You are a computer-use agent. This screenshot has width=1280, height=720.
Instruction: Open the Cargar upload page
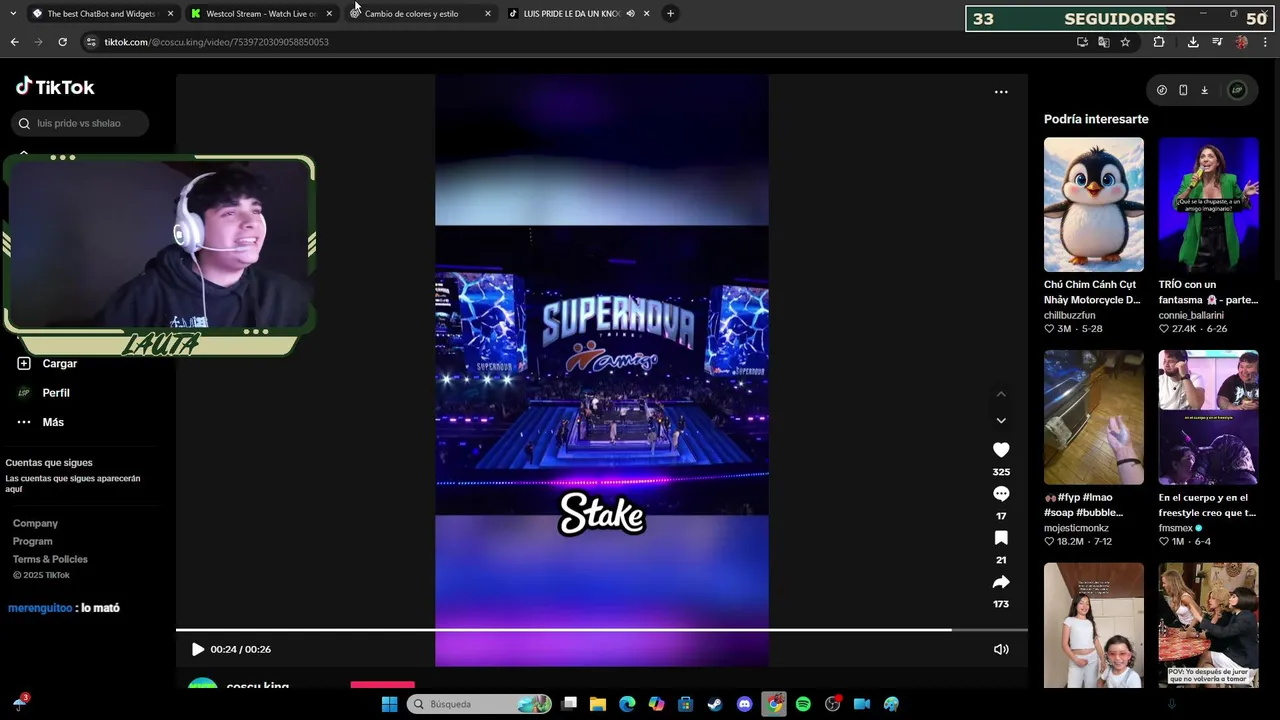[x=47, y=363]
